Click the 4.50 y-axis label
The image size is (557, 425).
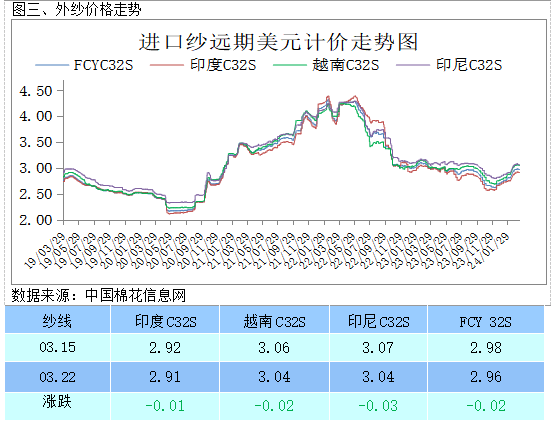point(36,91)
